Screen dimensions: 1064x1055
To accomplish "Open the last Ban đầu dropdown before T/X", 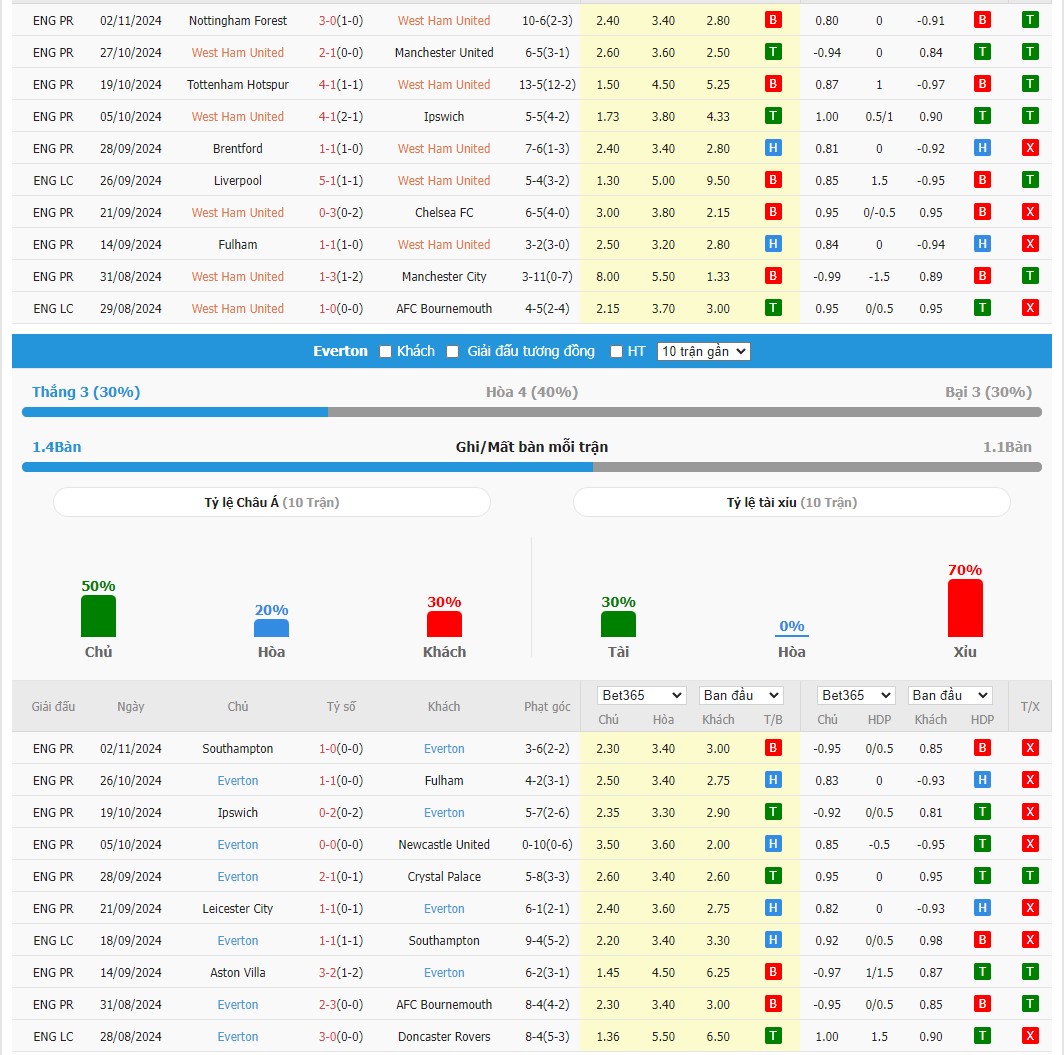I will [x=950, y=695].
